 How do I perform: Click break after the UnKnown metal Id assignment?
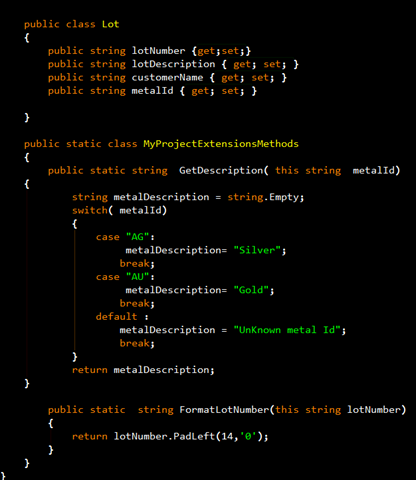pos(135,343)
